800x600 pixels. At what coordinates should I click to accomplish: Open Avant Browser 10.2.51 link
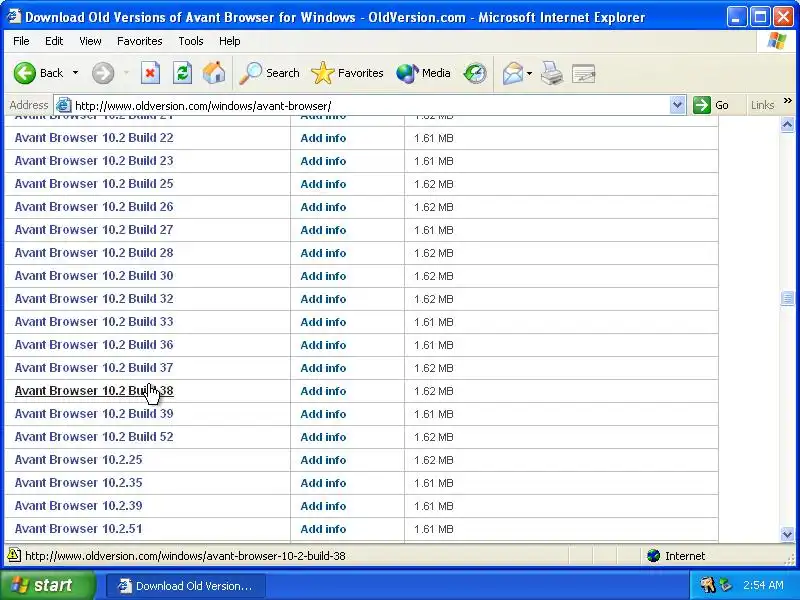pyautogui.click(x=79, y=529)
